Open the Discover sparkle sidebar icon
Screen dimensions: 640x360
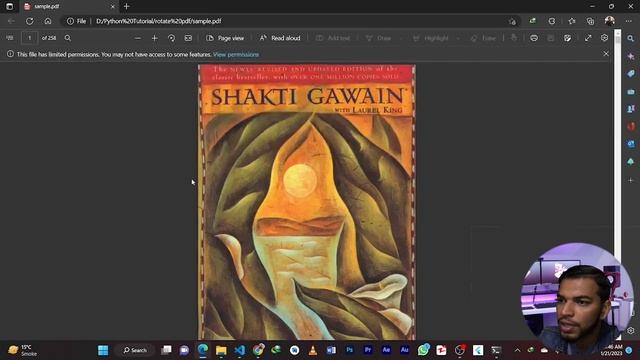click(x=631, y=56)
